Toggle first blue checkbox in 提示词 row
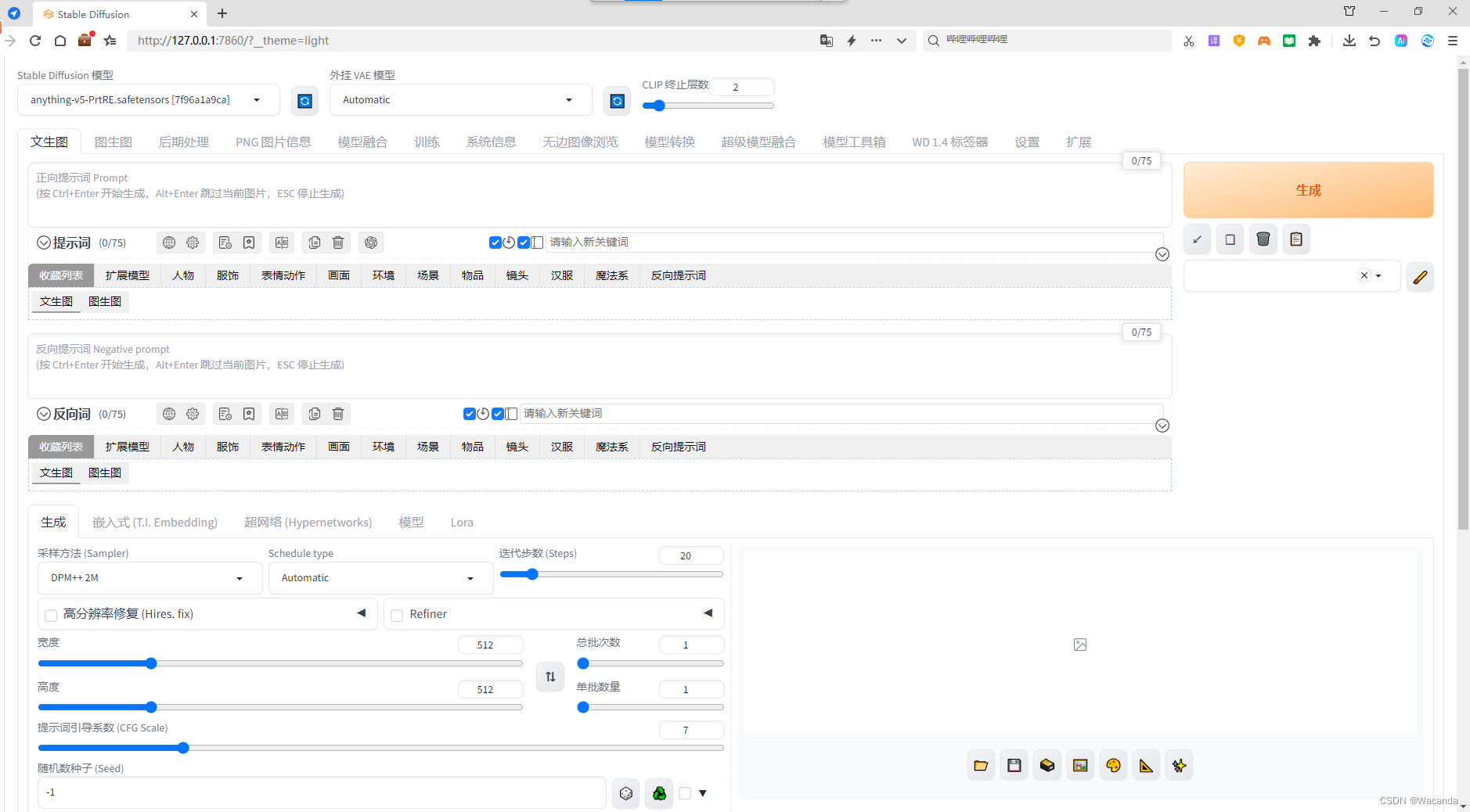 (495, 243)
